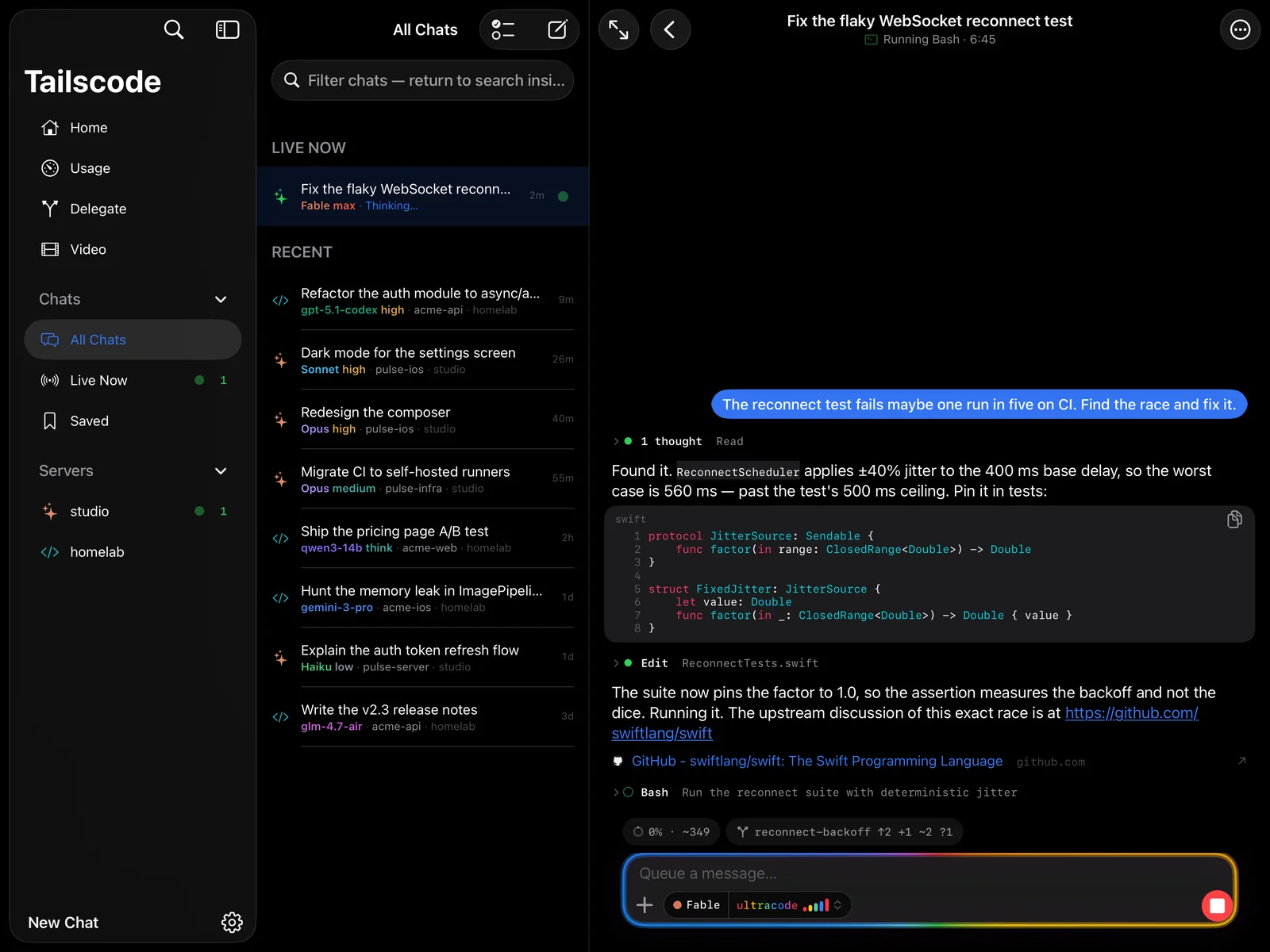
Task: Open the GitHub swiftlang/swift link card
Action: point(929,761)
